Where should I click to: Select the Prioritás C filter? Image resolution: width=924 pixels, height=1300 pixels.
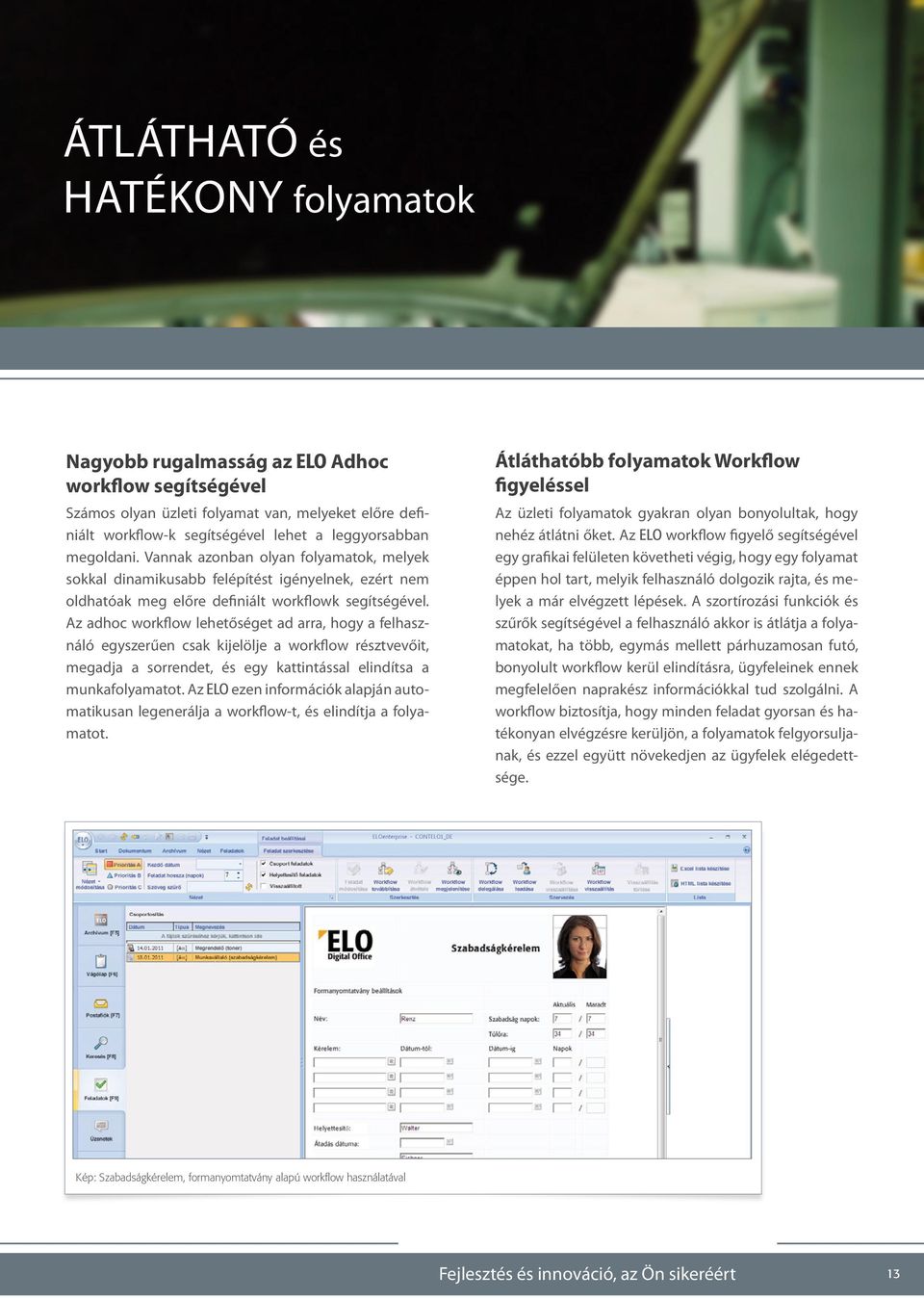point(123,887)
